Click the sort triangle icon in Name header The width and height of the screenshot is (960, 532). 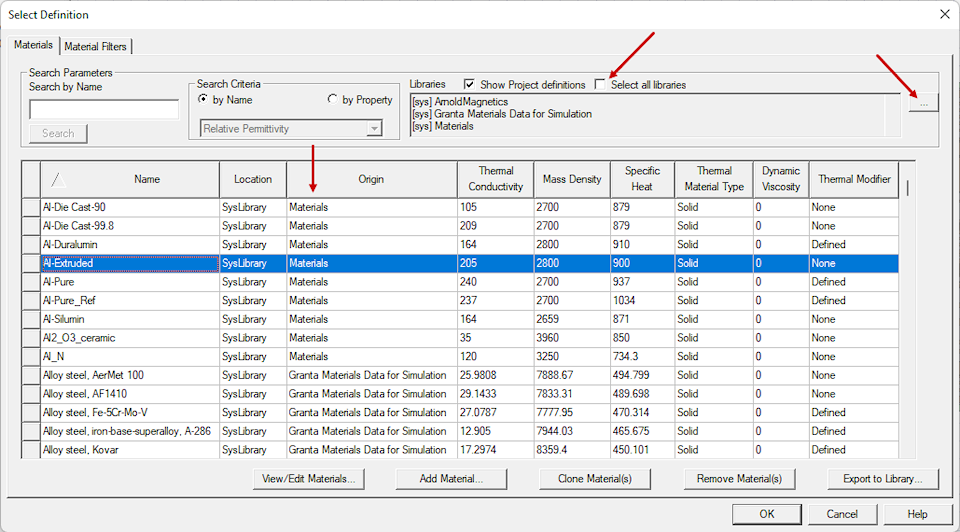coord(58,180)
